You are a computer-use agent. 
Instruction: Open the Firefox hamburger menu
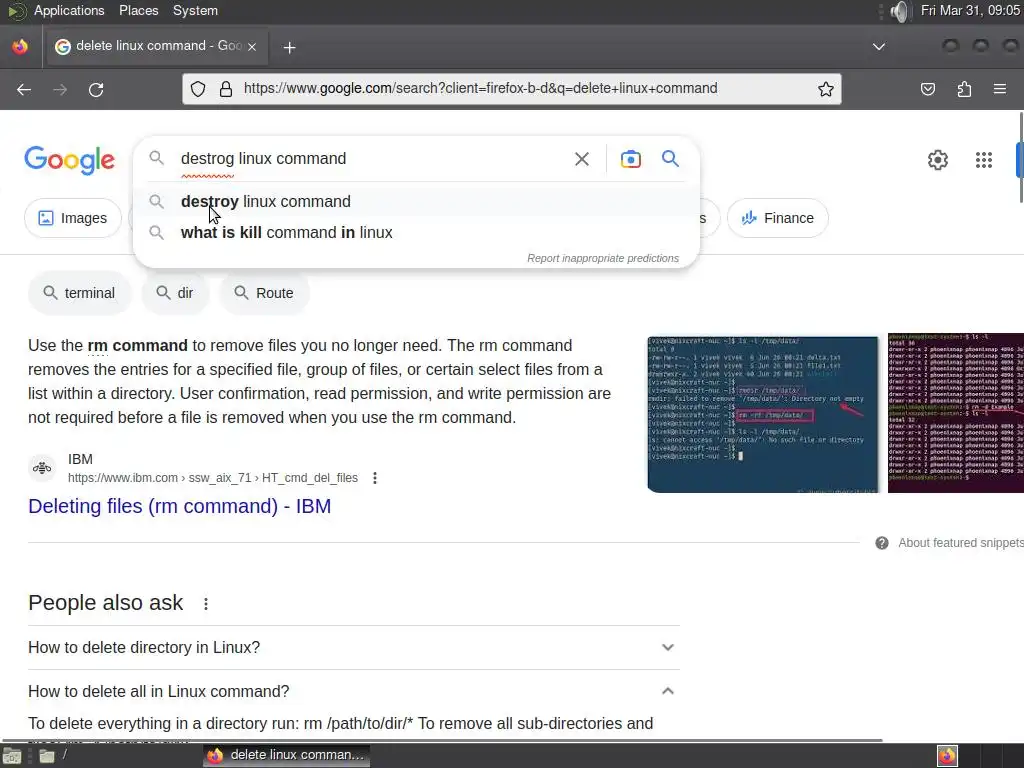999,89
